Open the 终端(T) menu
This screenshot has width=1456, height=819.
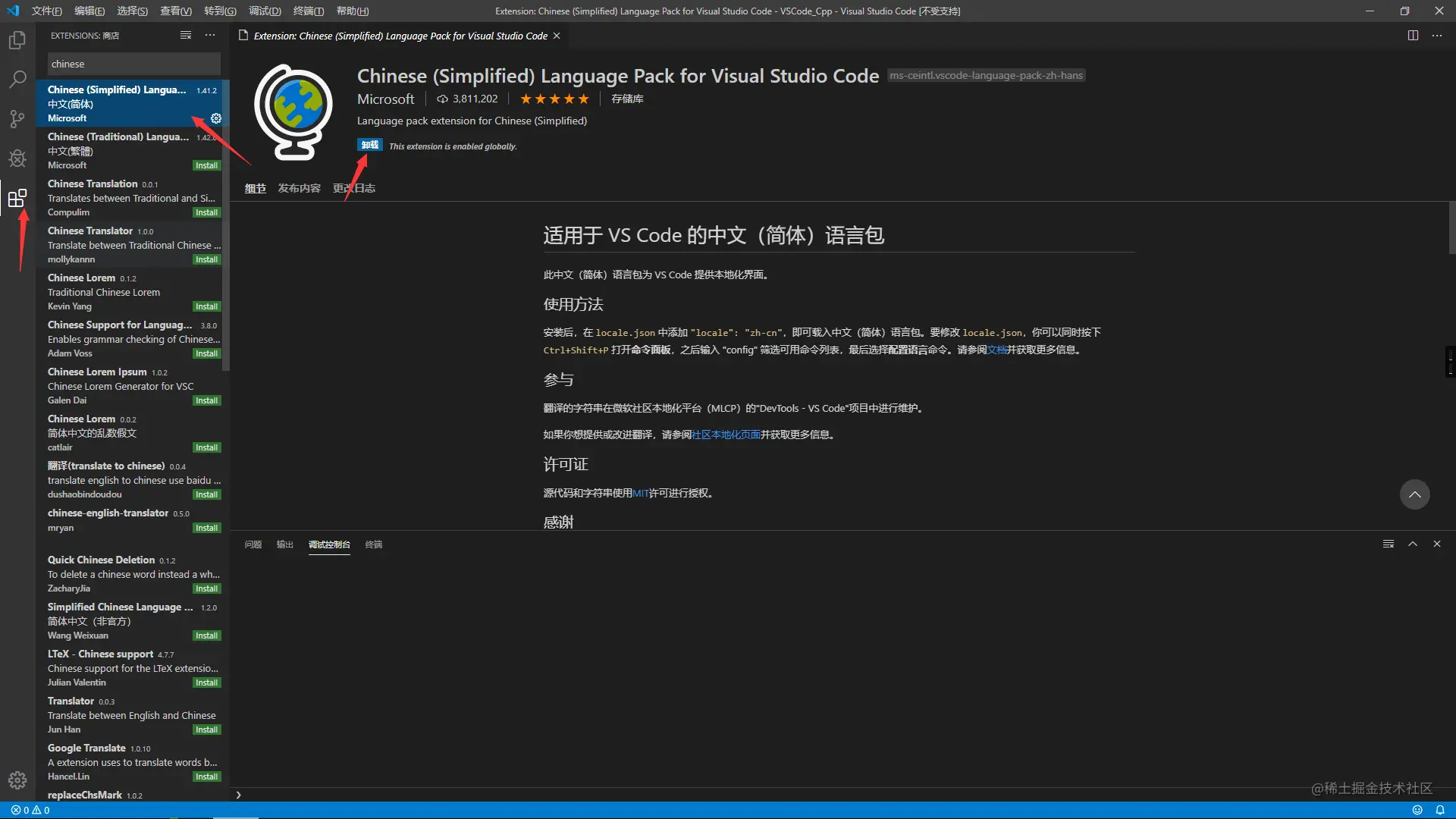click(309, 11)
